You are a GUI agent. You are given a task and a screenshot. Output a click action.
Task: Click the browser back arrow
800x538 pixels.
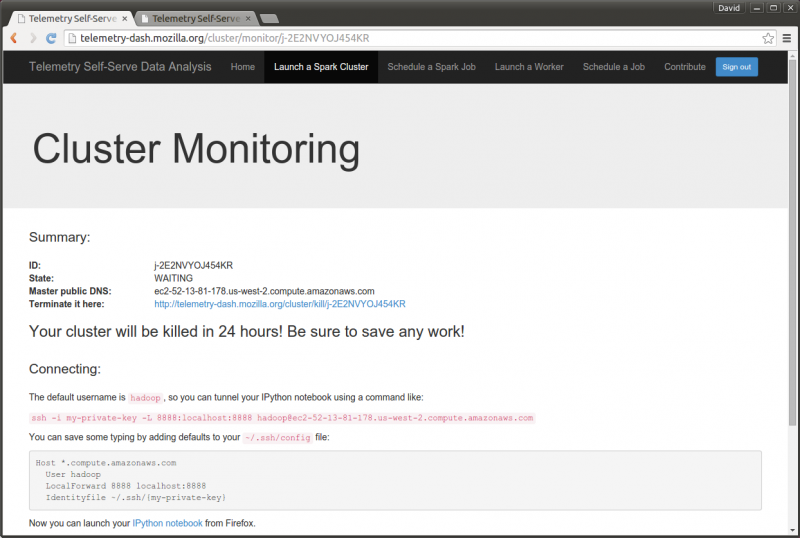pos(14,38)
